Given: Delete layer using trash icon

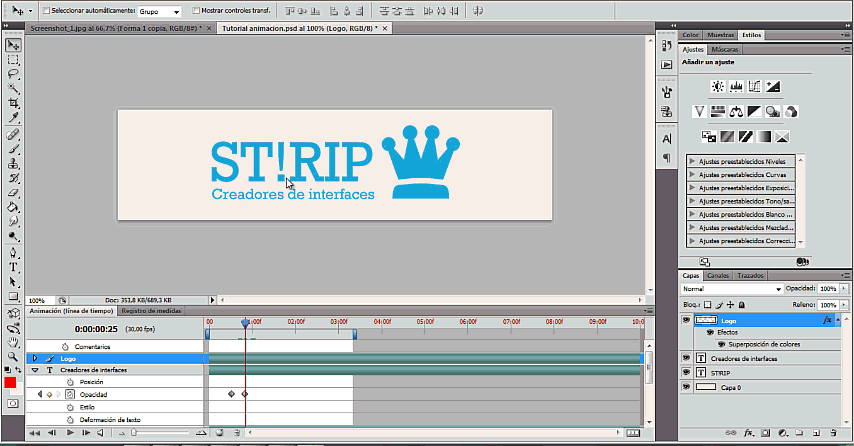Looking at the screenshot, I should coord(833,433).
